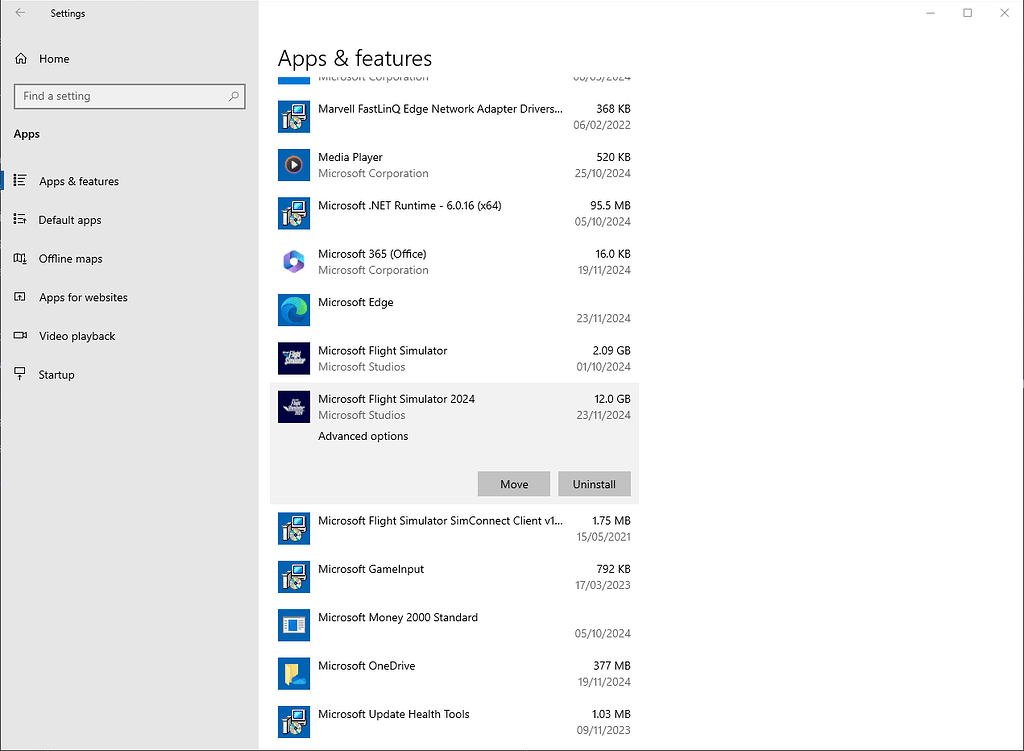Select Apps for websites
This screenshot has height=751, width=1024.
coord(83,297)
